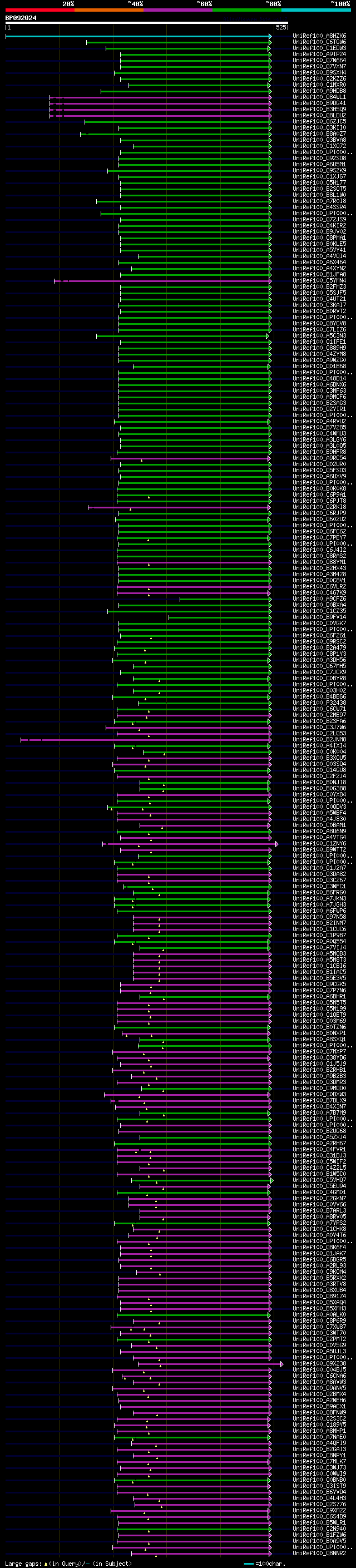The height and width of the screenshot is (1568, 356).
Task: Click the UniRef100_Q02UR0 label
Action: (319, 464)
